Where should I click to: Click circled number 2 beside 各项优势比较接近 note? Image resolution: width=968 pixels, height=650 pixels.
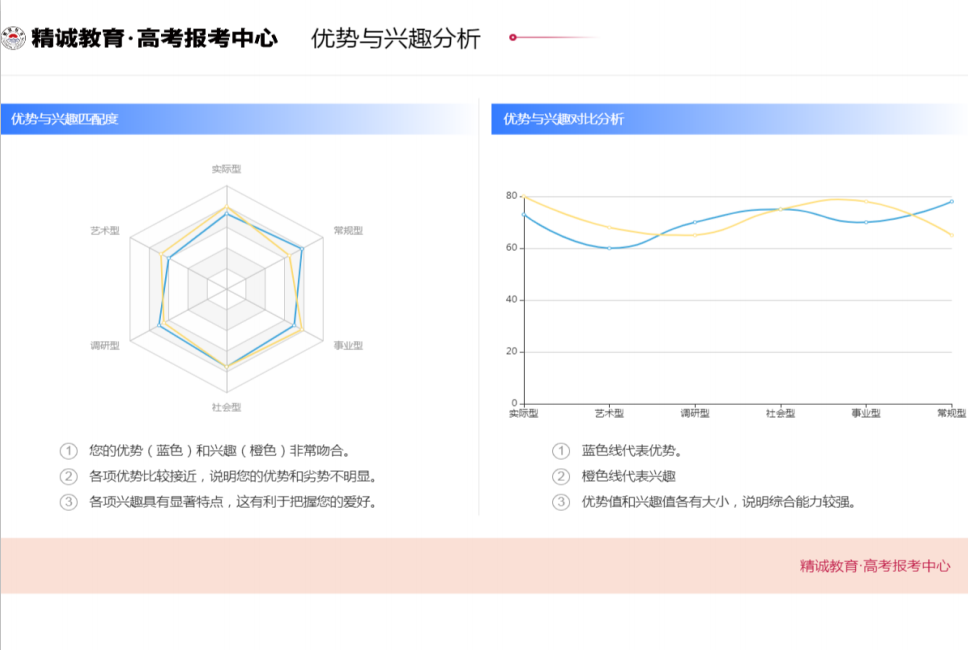[x=68, y=477]
